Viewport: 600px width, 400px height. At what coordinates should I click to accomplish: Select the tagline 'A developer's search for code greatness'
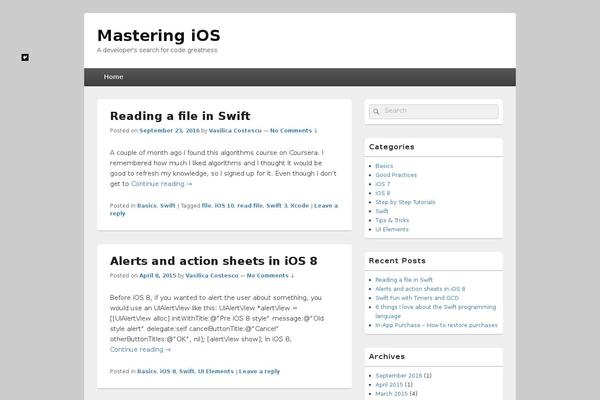tap(157, 50)
